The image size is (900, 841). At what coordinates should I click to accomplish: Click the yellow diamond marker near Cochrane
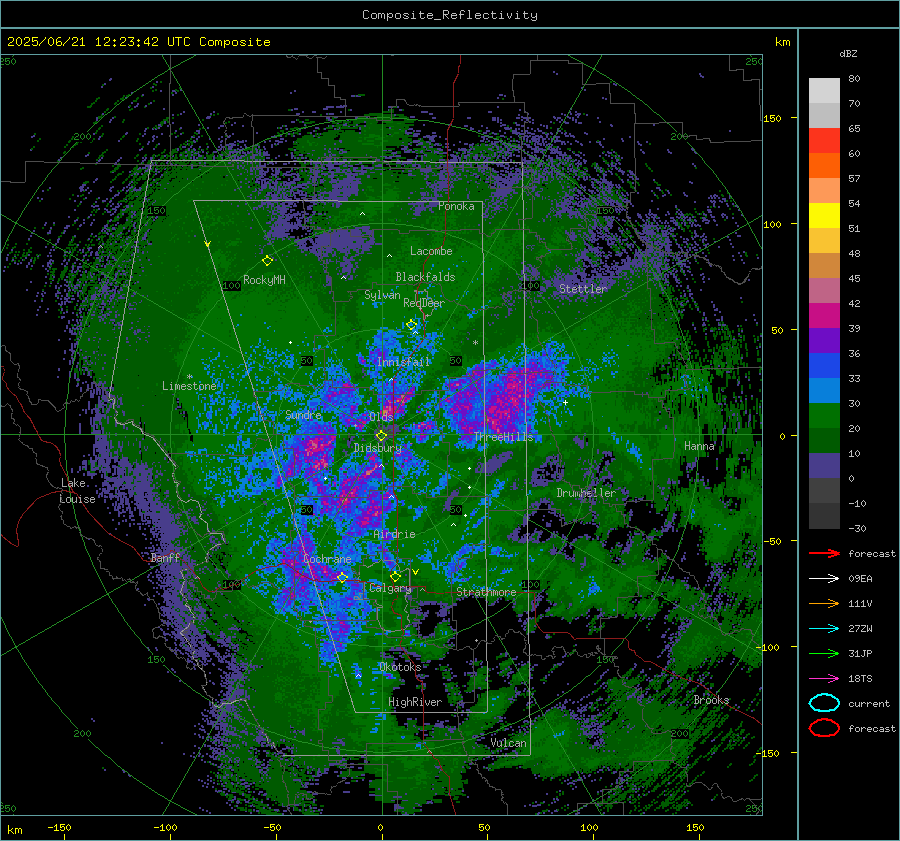point(342,577)
